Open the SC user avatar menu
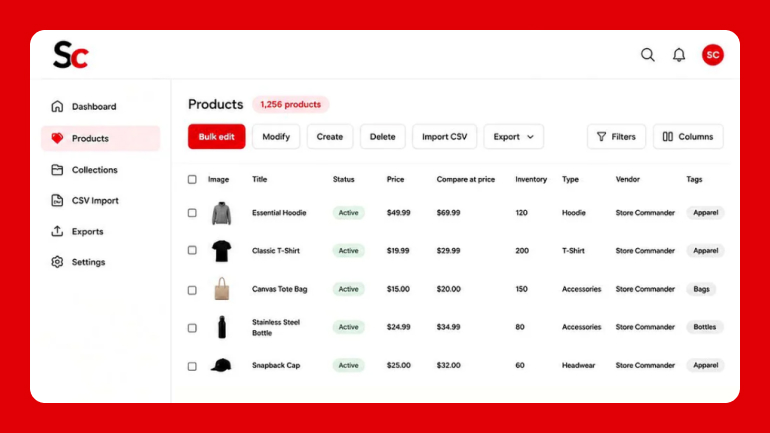The height and width of the screenshot is (433, 770). coord(713,54)
